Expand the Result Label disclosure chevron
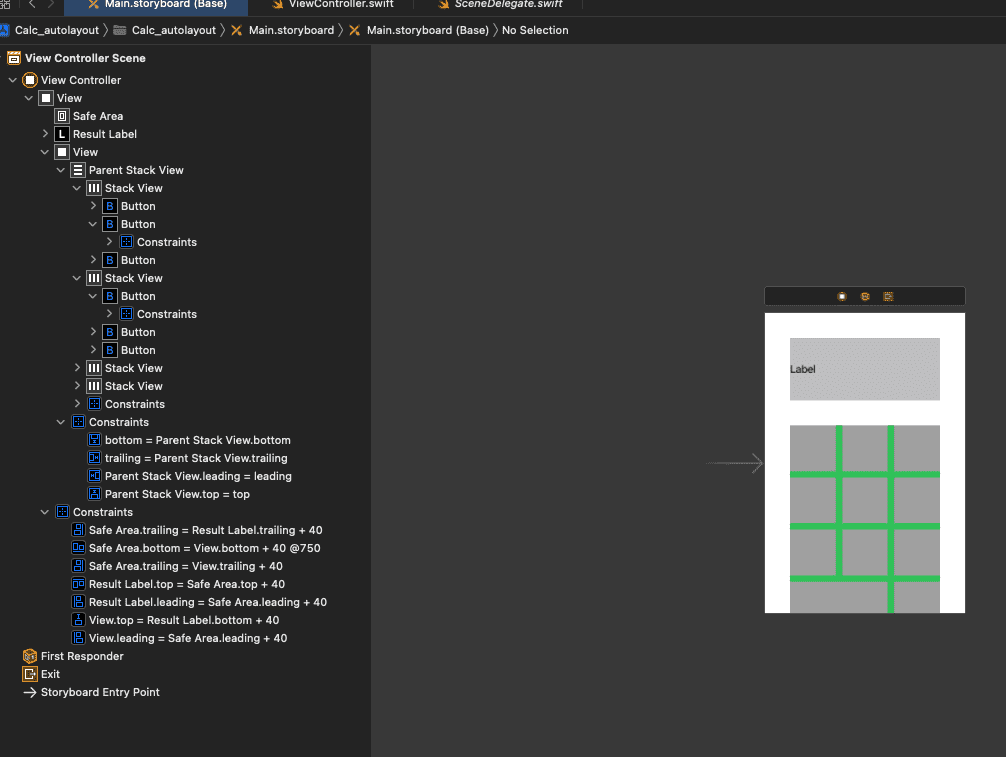 pyautogui.click(x=45, y=134)
